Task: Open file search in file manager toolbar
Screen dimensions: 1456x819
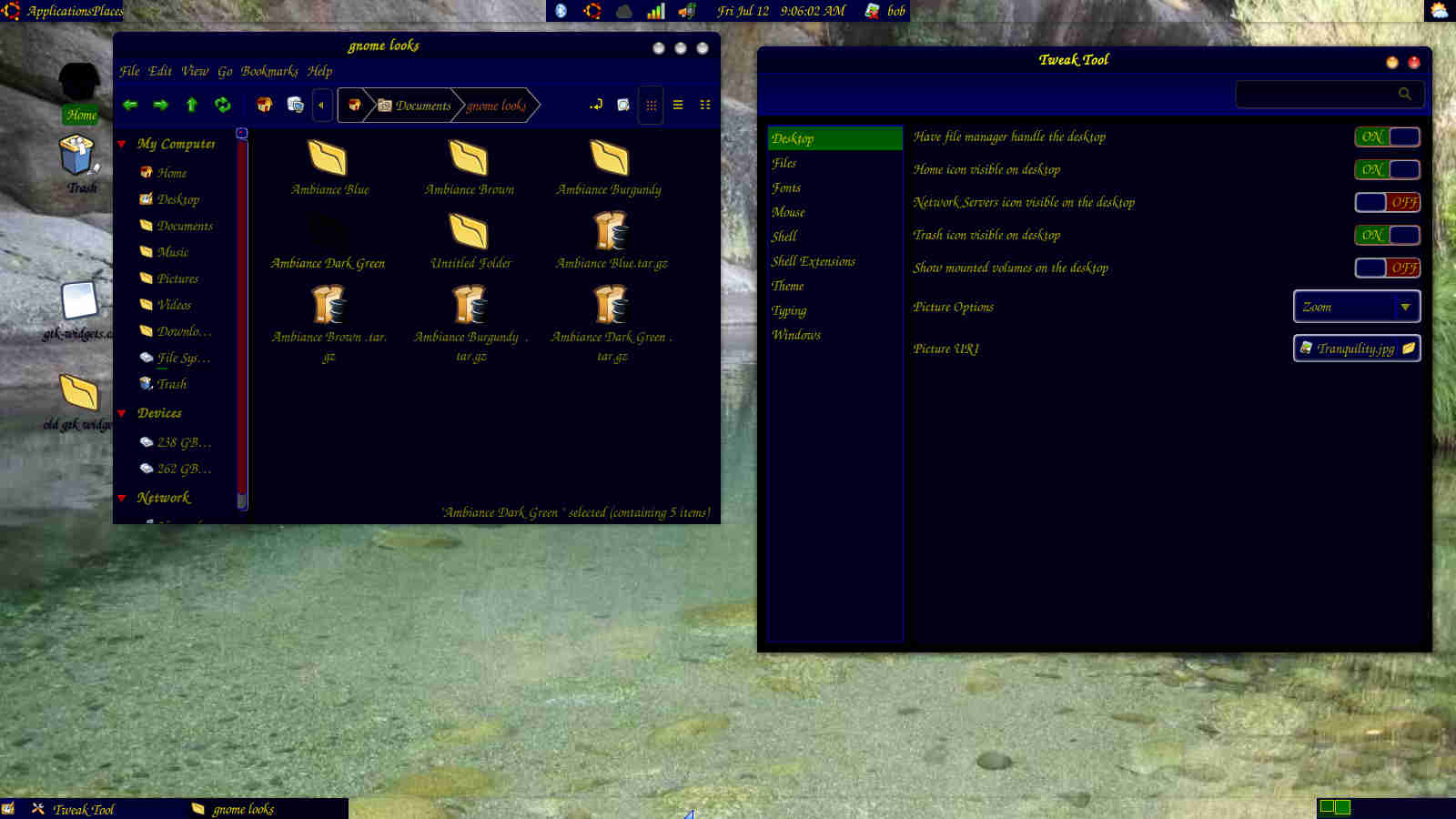Action: [x=623, y=105]
